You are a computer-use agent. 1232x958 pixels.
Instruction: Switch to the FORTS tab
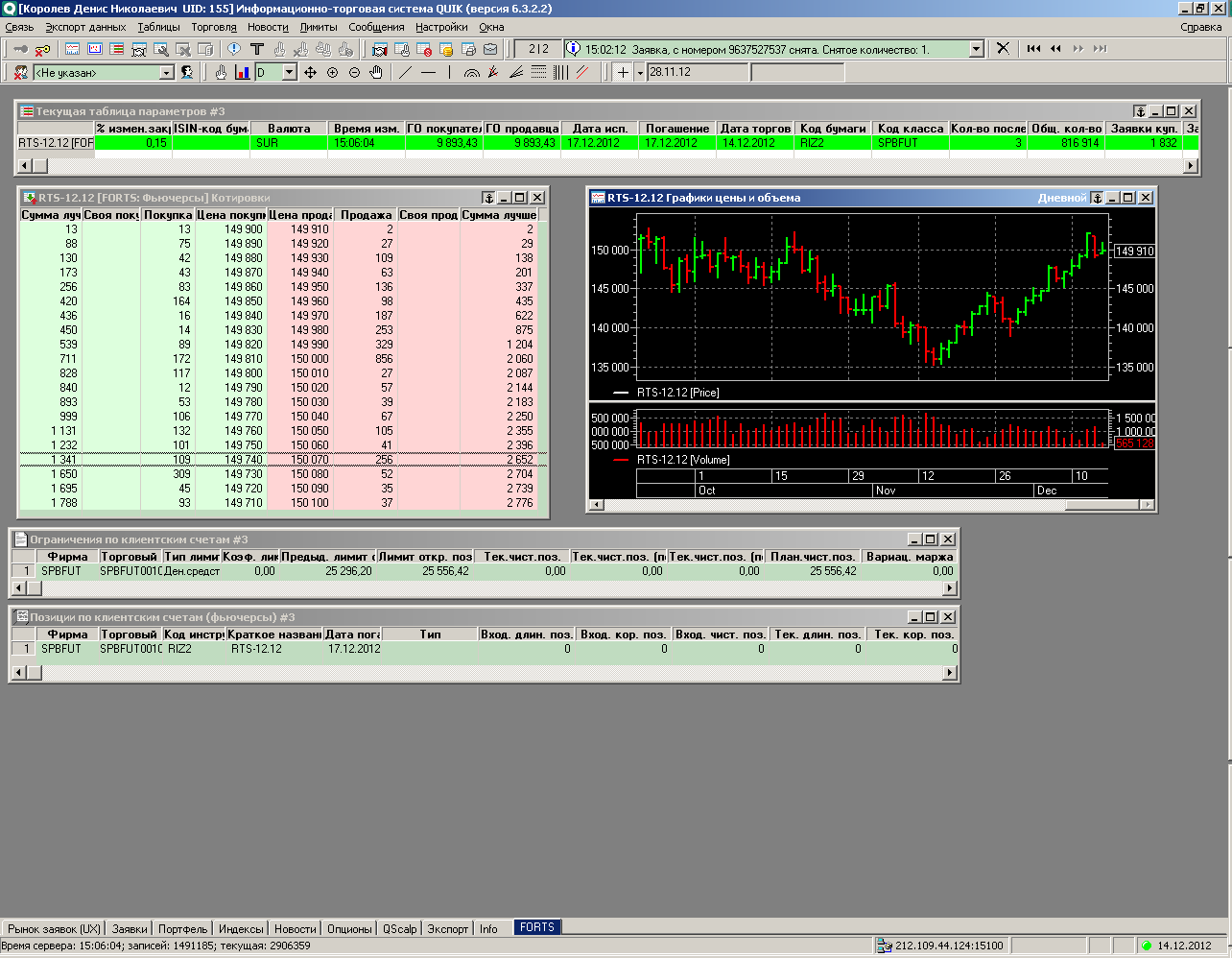point(537,927)
